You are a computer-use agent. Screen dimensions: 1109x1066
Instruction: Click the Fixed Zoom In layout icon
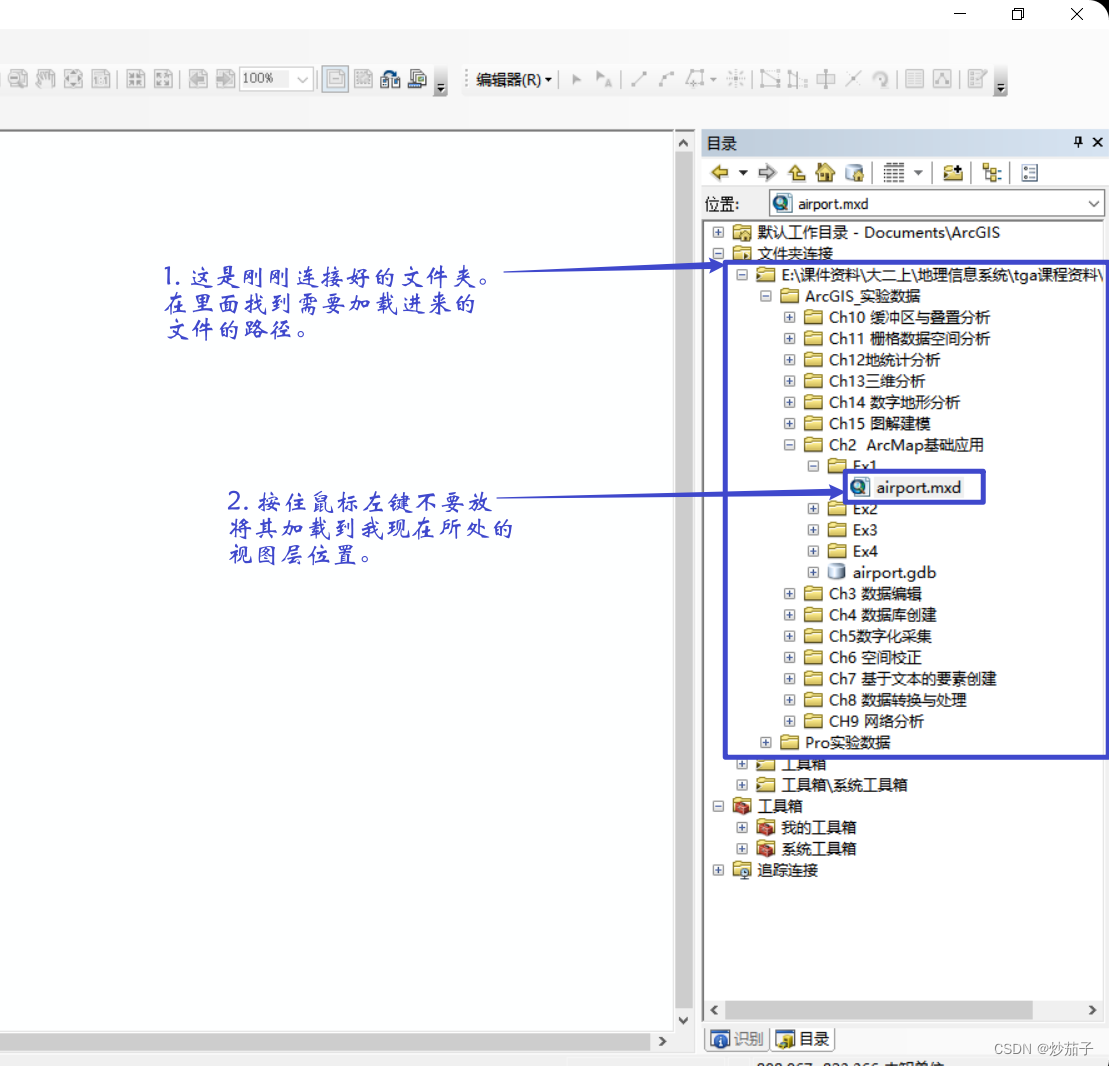(x=136, y=79)
